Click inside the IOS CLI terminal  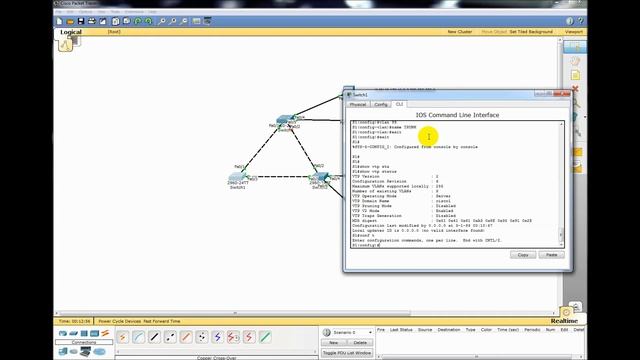point(454,184)
